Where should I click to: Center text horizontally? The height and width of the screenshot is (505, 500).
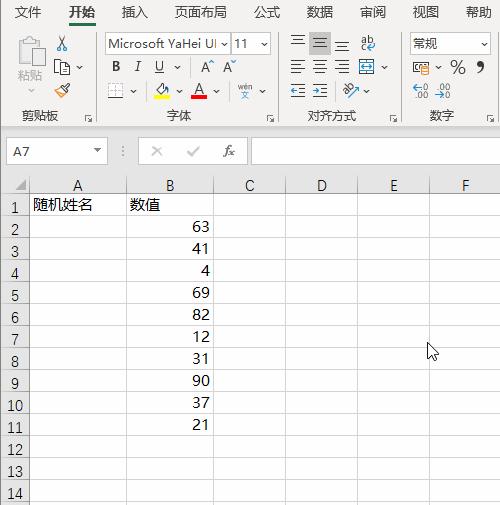(x=320, y=67)
